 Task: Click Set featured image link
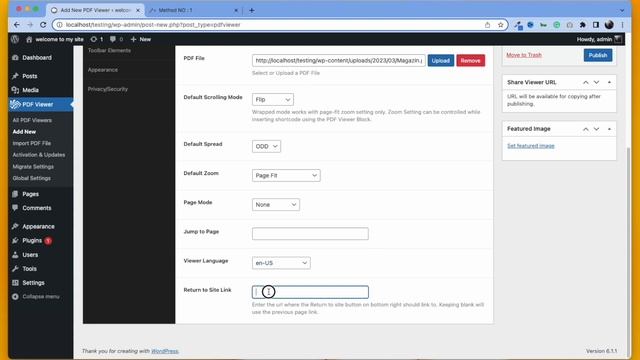(x=531, y=146)
